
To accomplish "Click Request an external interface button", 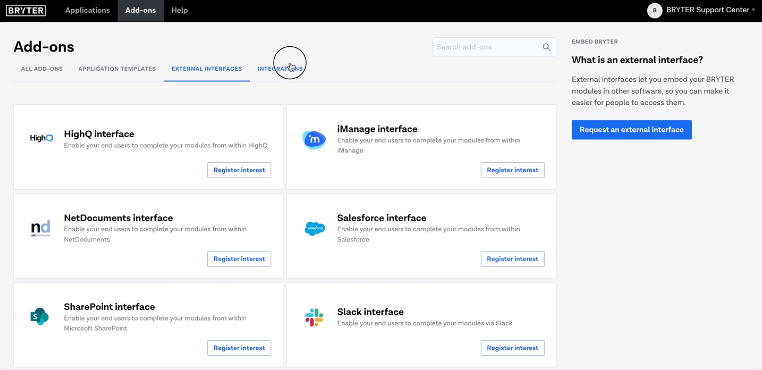I will click(x=631, y=130).
